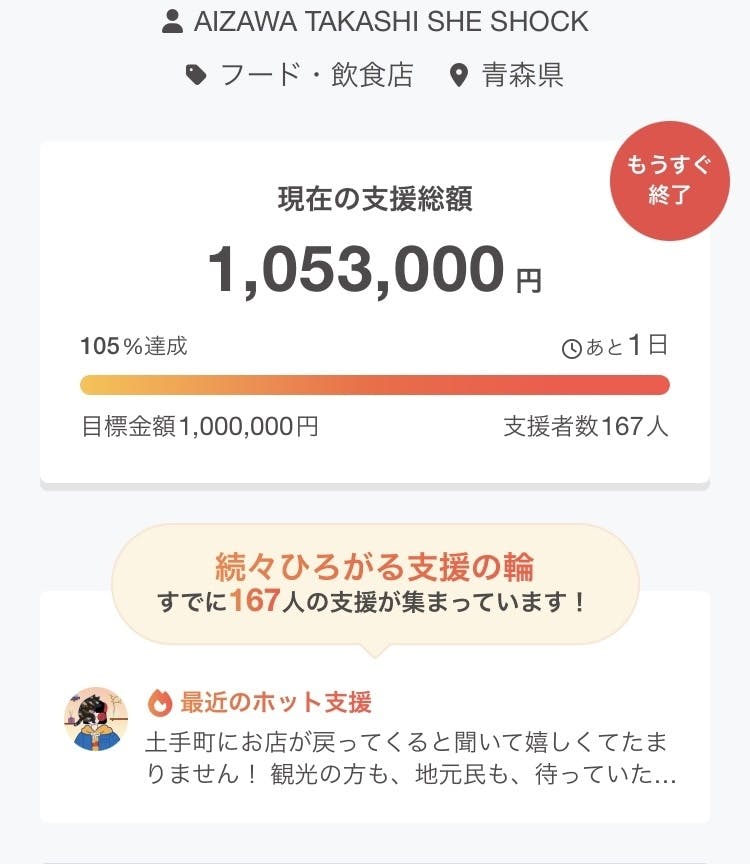Click the location pin icon beside 青森県
This screenshot has width=750, height=864.
459,76
